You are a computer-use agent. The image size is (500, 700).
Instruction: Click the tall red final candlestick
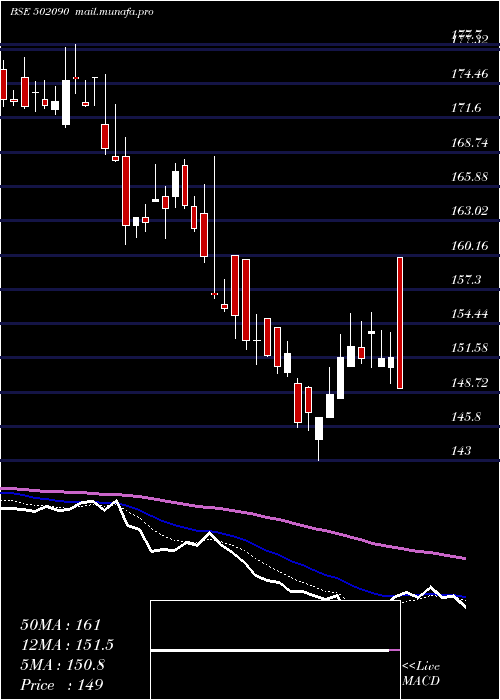pyautogui.click(x=400, y=323)
